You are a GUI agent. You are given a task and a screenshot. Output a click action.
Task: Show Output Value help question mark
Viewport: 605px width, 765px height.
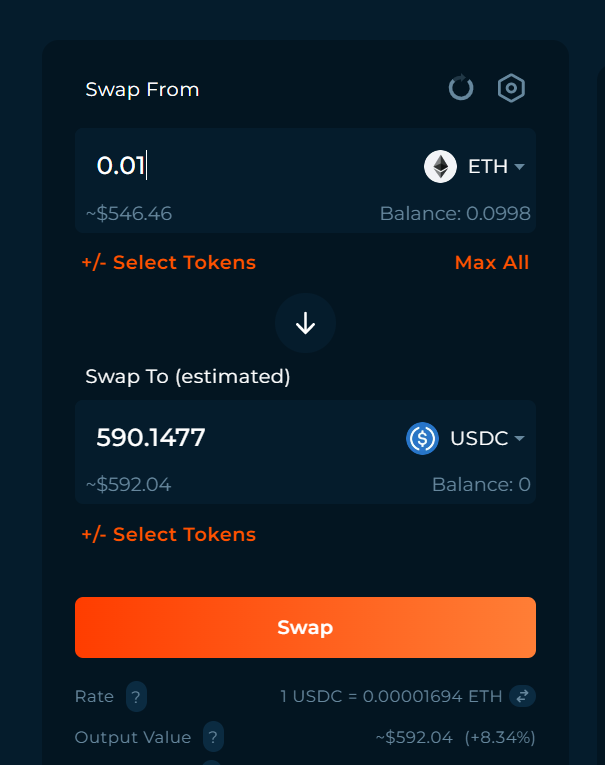[x=213, y=737]
